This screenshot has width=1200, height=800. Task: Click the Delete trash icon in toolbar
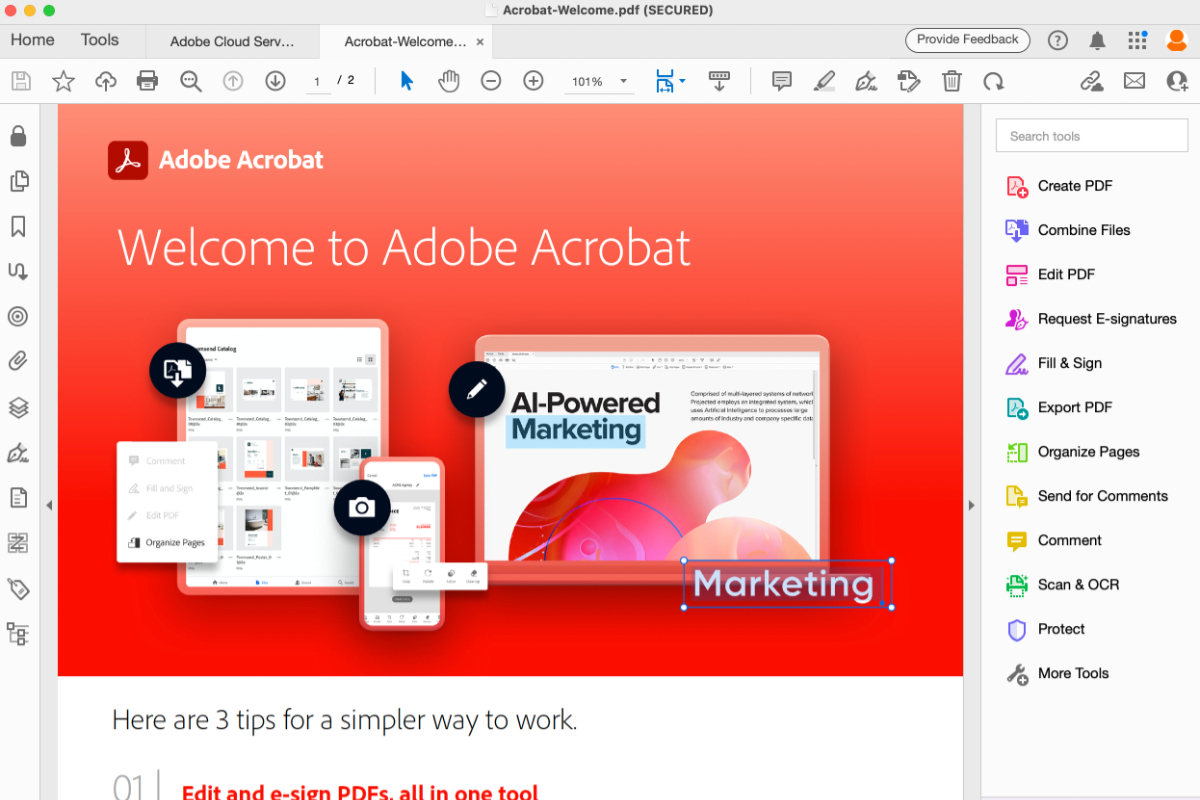tap(952, 81)
